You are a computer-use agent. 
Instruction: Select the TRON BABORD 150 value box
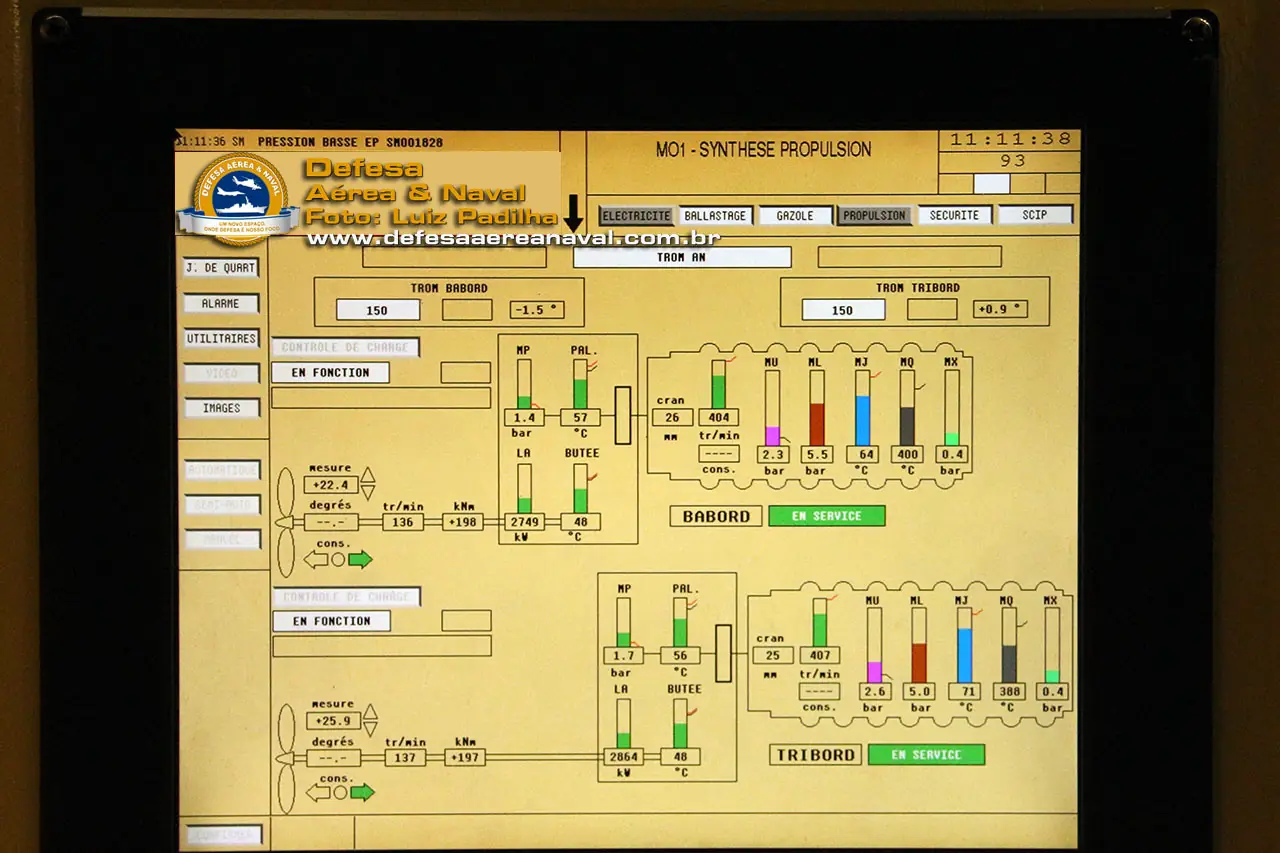[x=378, y=310]
